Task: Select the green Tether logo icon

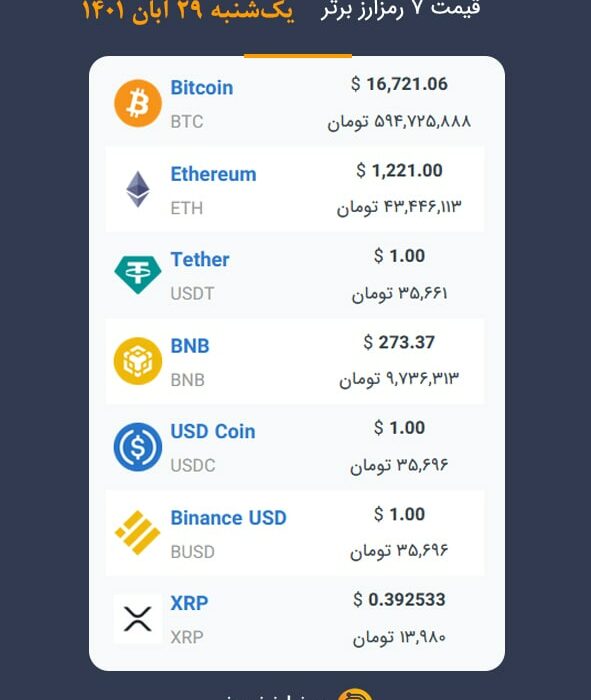Action: (x=138, y=275)
